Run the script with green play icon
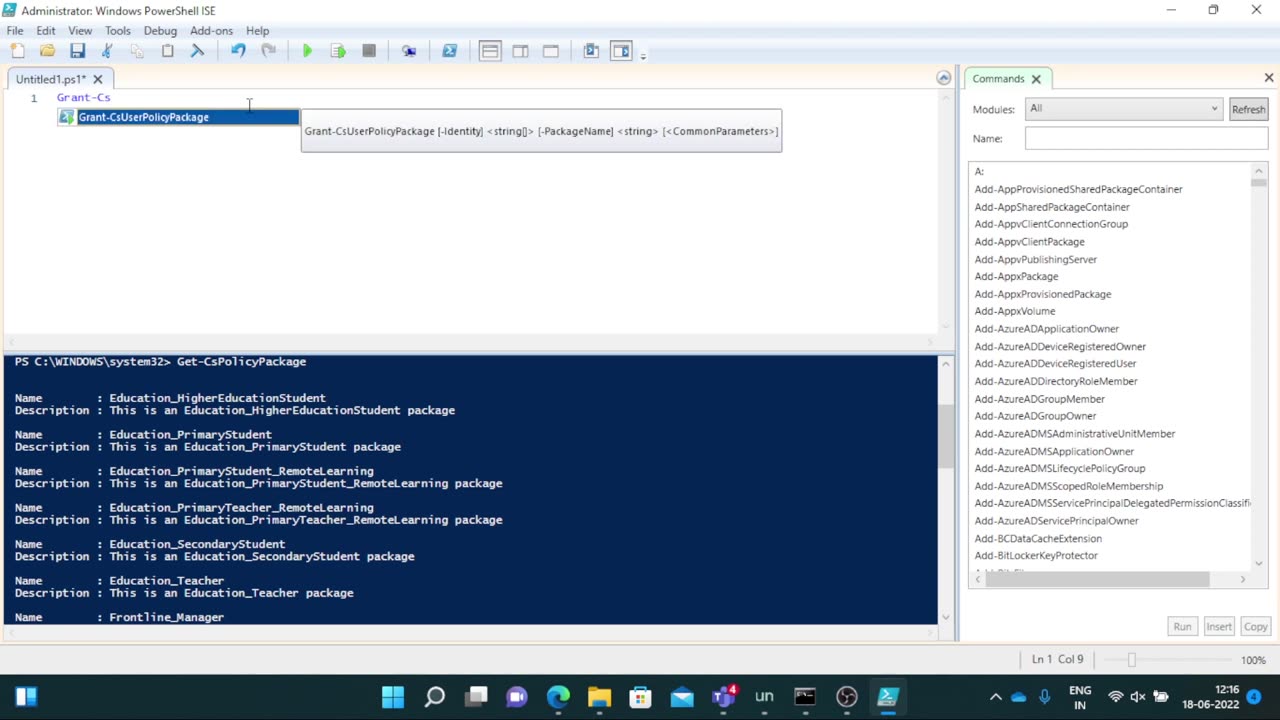The width and height of the screenshot is (1280, 720). (307, 51)
